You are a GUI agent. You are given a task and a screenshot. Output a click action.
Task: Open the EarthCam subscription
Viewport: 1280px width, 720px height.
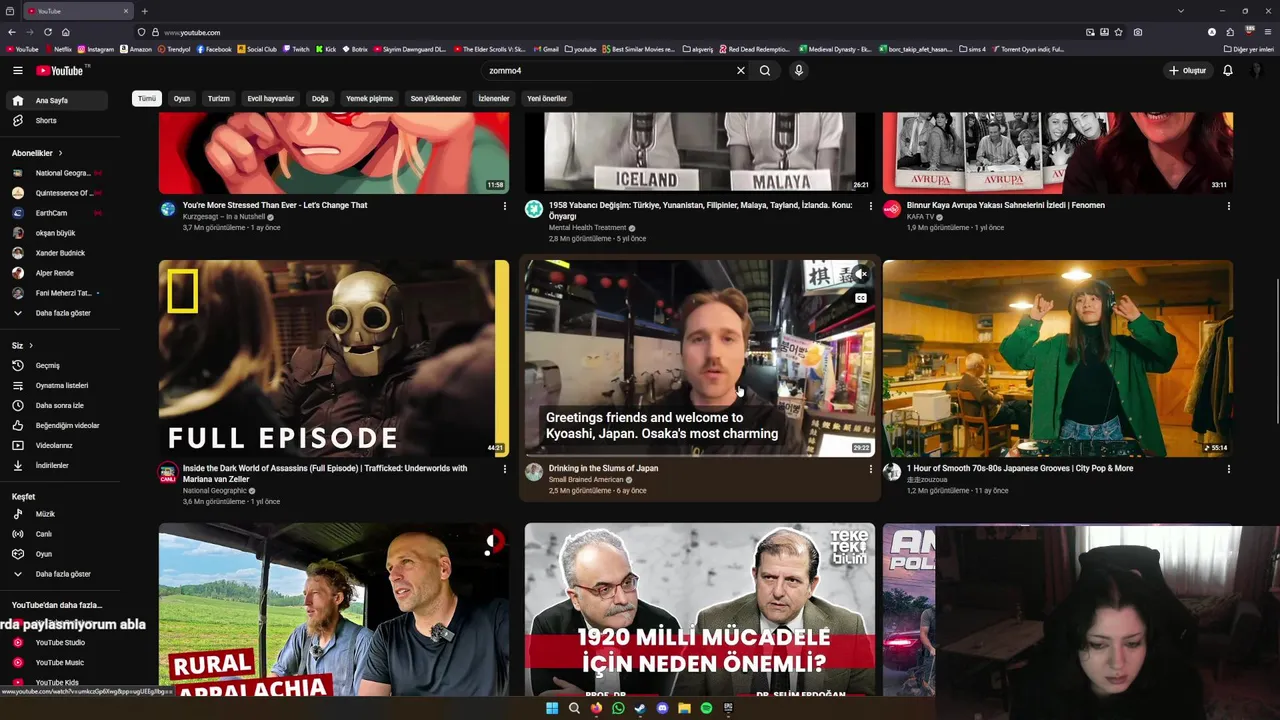pyautogui.click(x=56, y=213)
